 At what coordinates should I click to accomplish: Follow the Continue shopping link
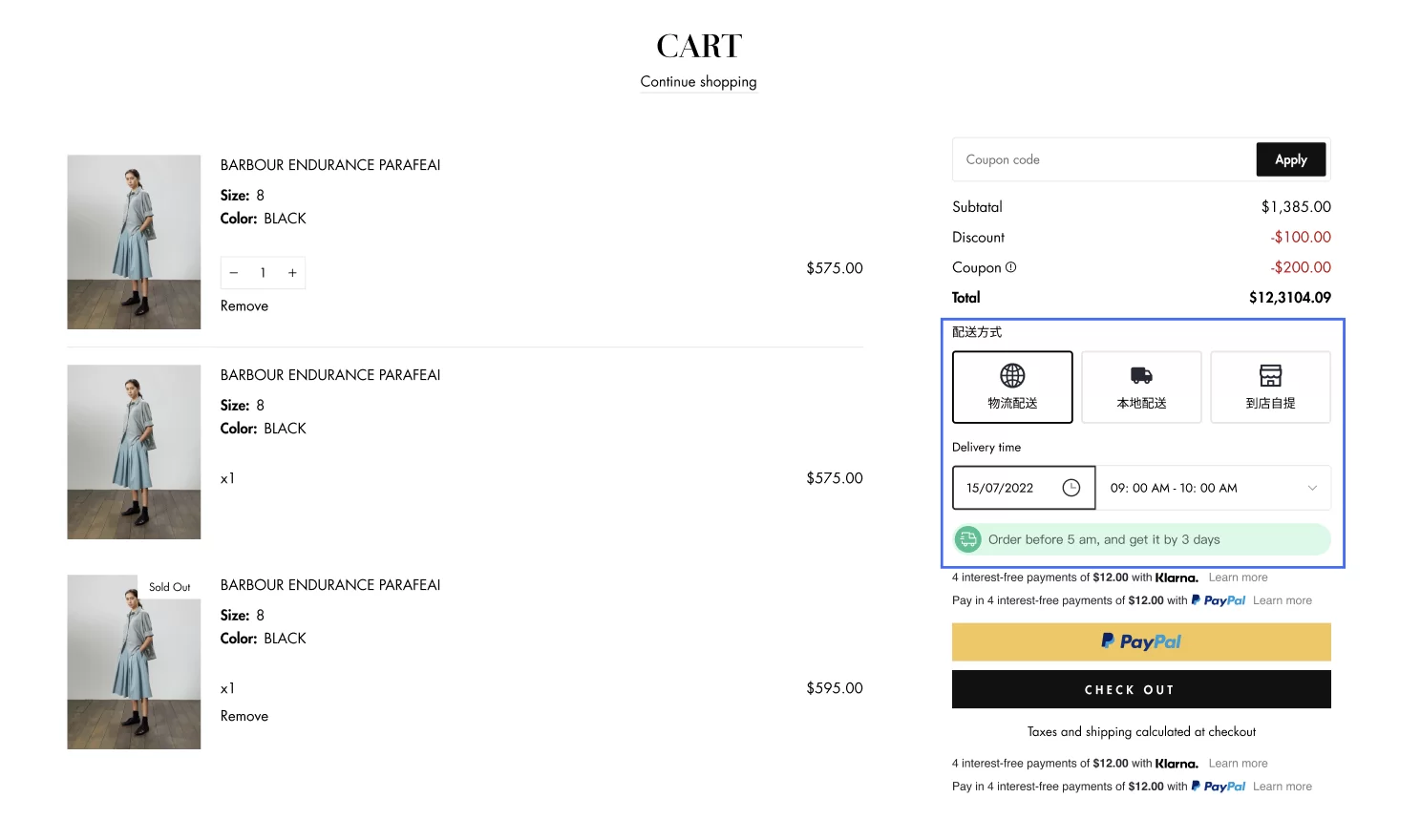pos(698,82)
